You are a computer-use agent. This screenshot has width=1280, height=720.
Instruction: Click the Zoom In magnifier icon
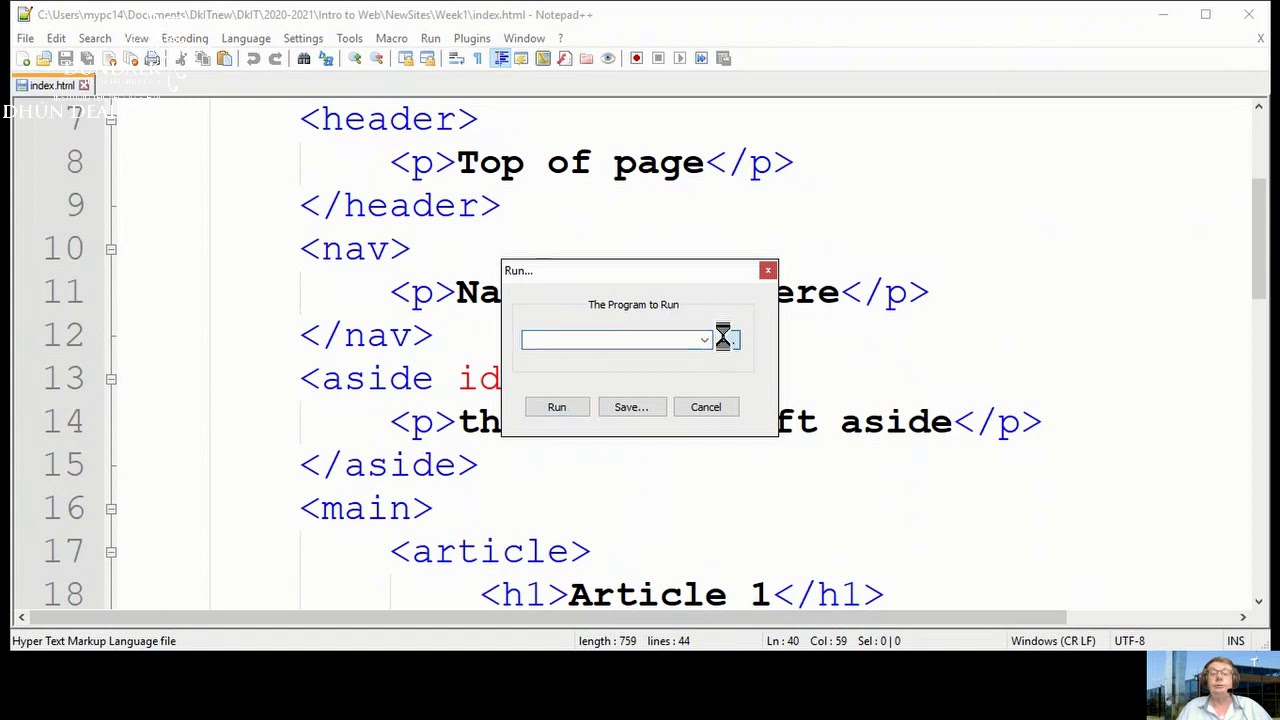coord(355,59)
